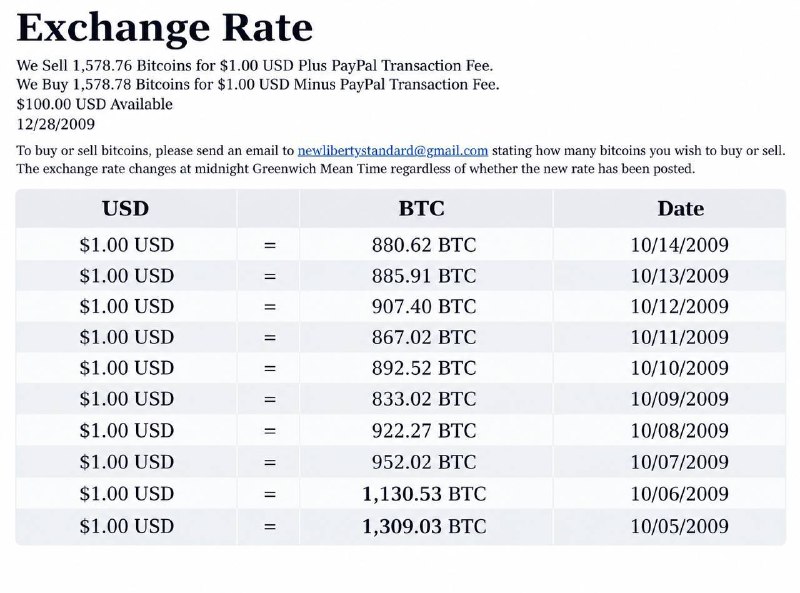This screenshot has height=593, width=800.
Task: Click the Exchange Rate page heading
Action: (164, 27)
